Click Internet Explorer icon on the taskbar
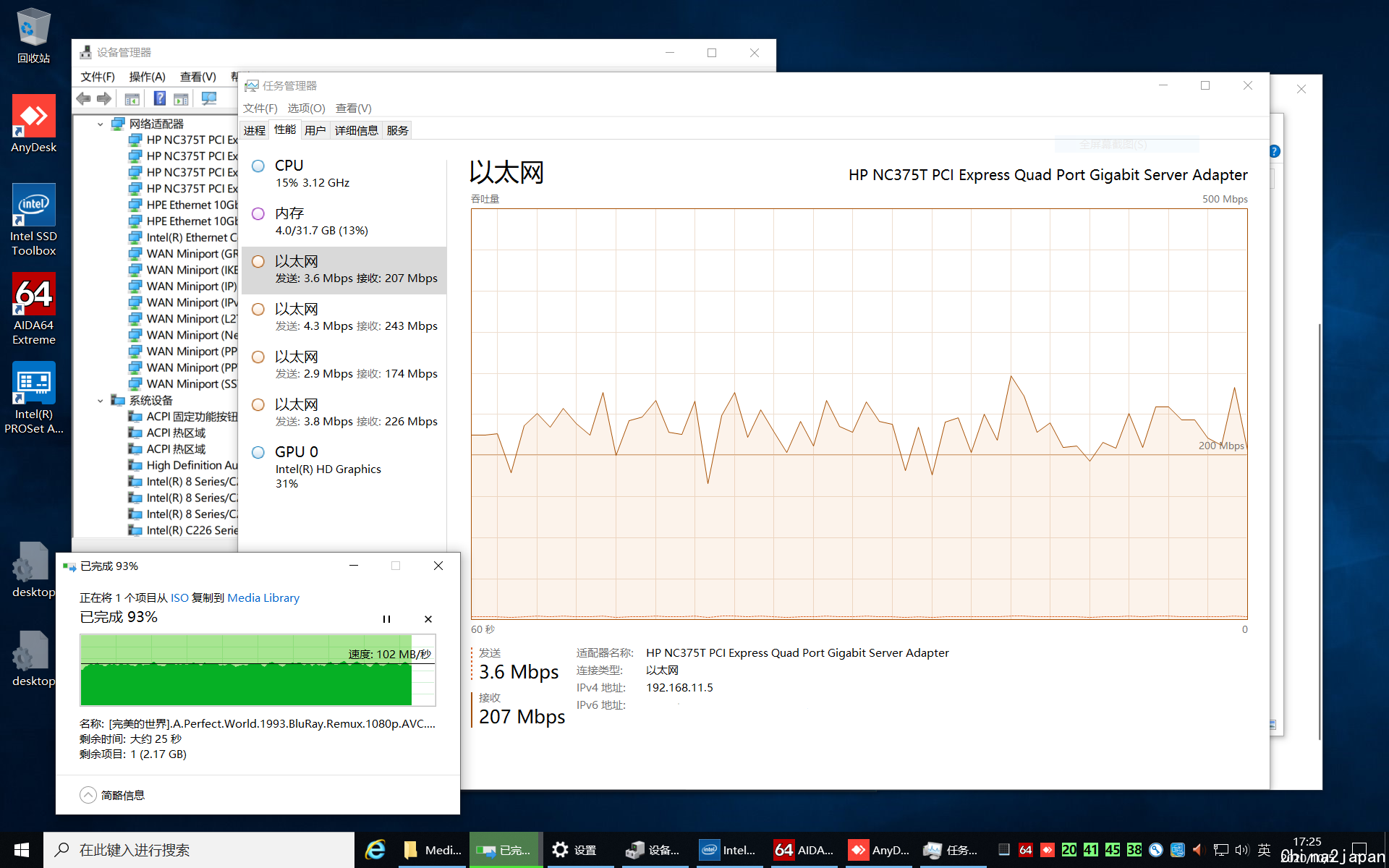This screenshot has height=868, width=1389. 375,850
